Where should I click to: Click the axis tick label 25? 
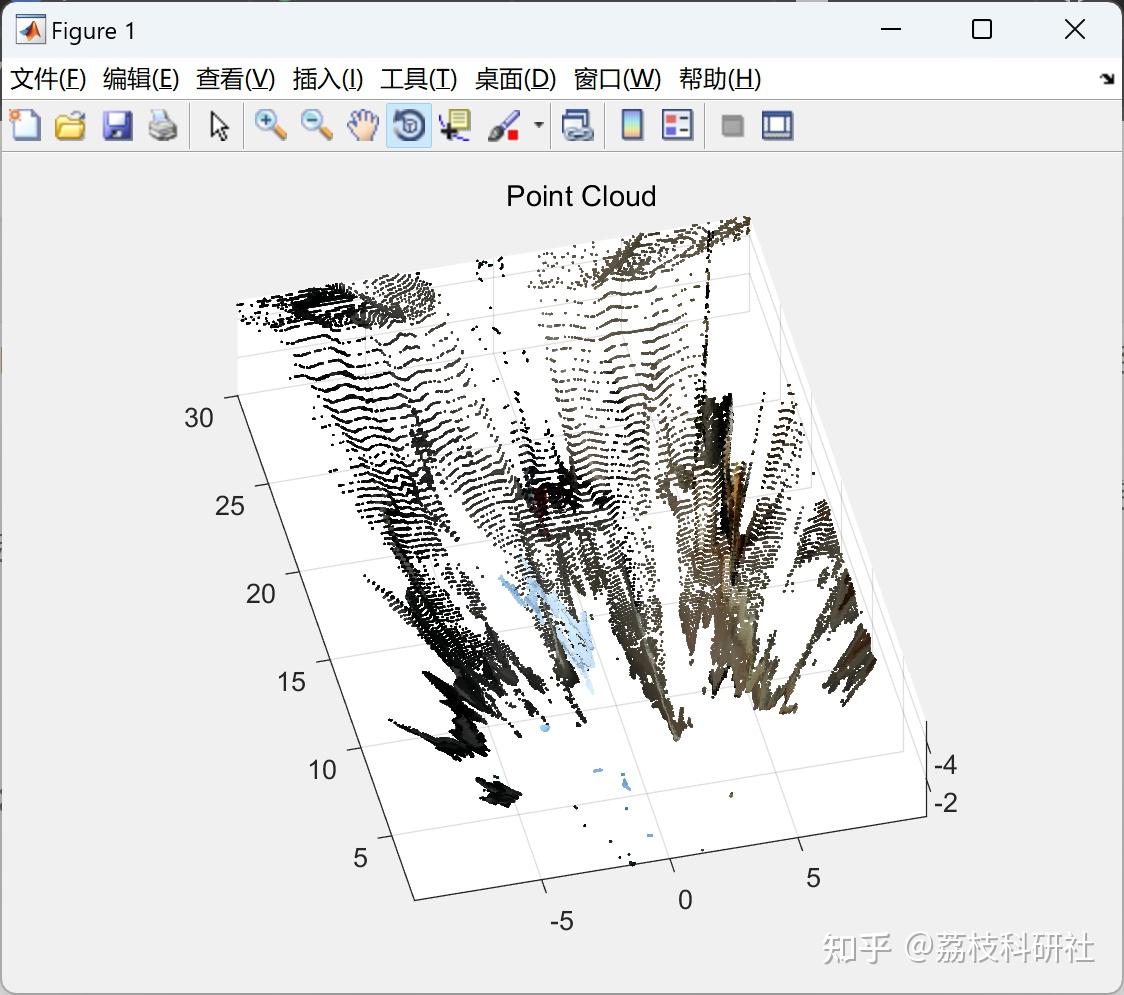coord(229,506)
